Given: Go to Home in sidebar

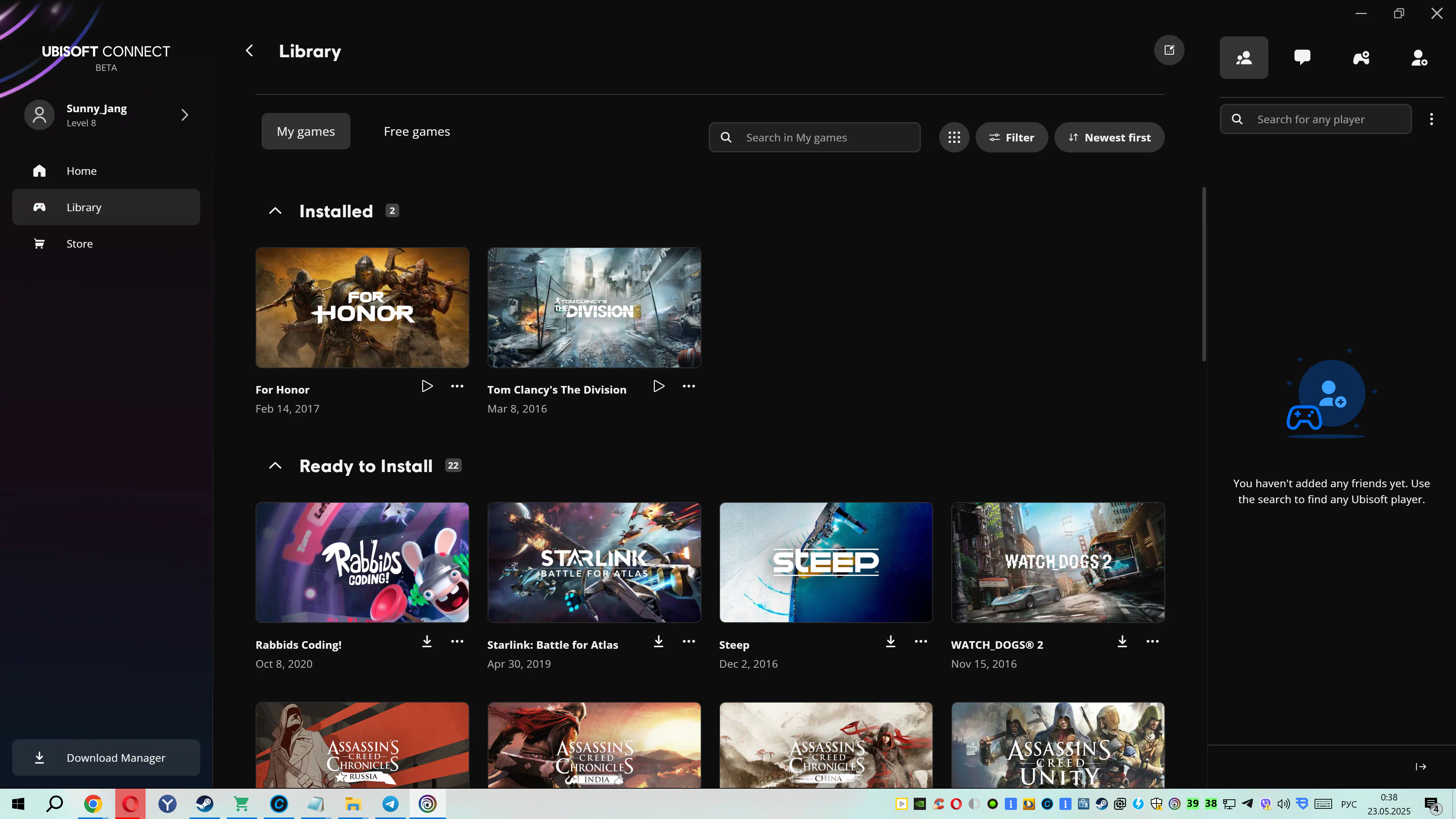Looking at the screenshot, I should (106, 171).
